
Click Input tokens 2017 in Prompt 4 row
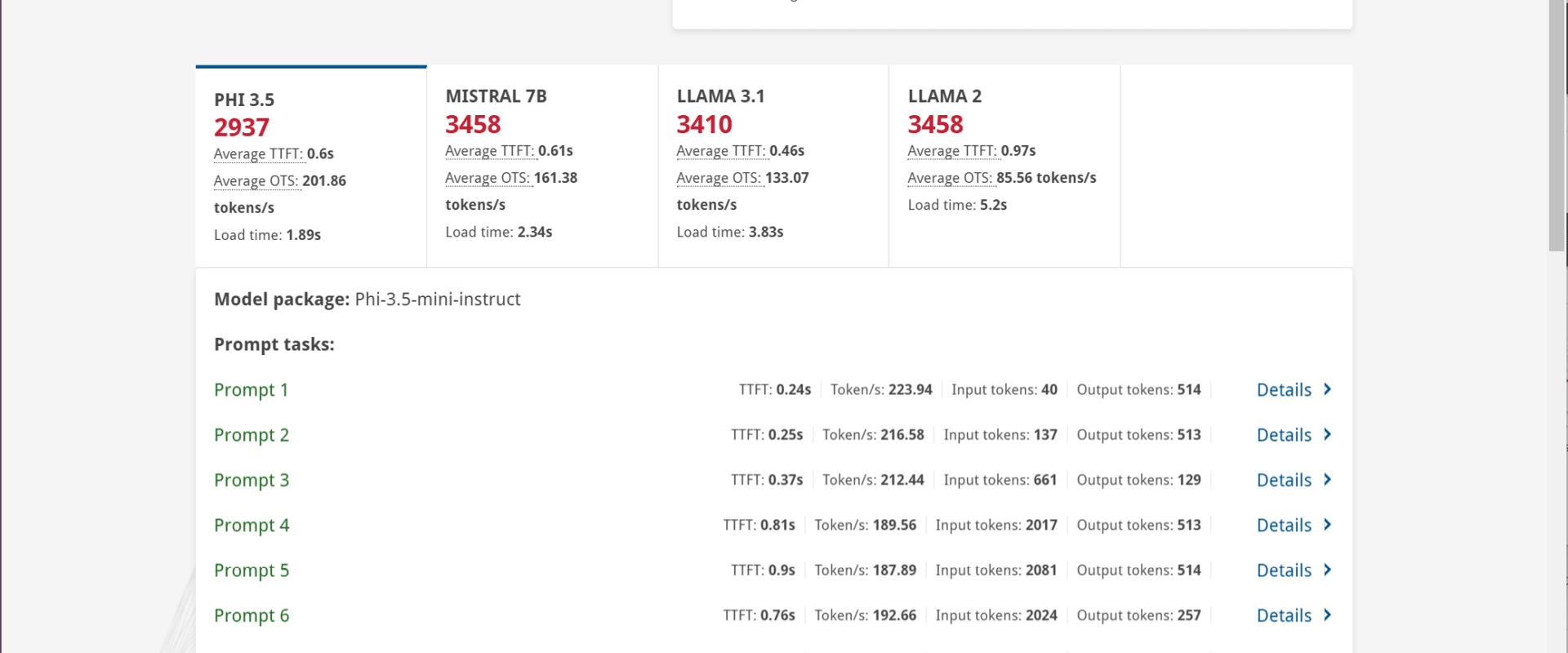coord(996,525)
